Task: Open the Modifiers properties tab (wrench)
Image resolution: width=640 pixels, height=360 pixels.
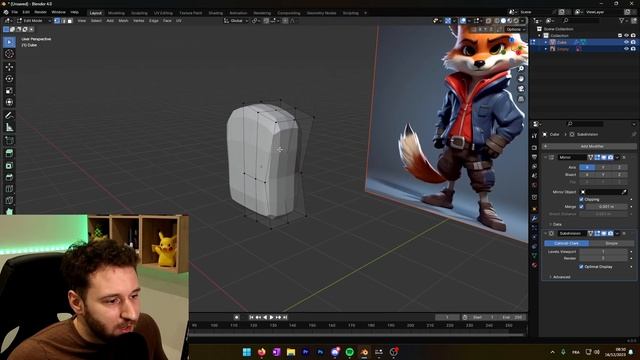Action: [x=534, y=218]
